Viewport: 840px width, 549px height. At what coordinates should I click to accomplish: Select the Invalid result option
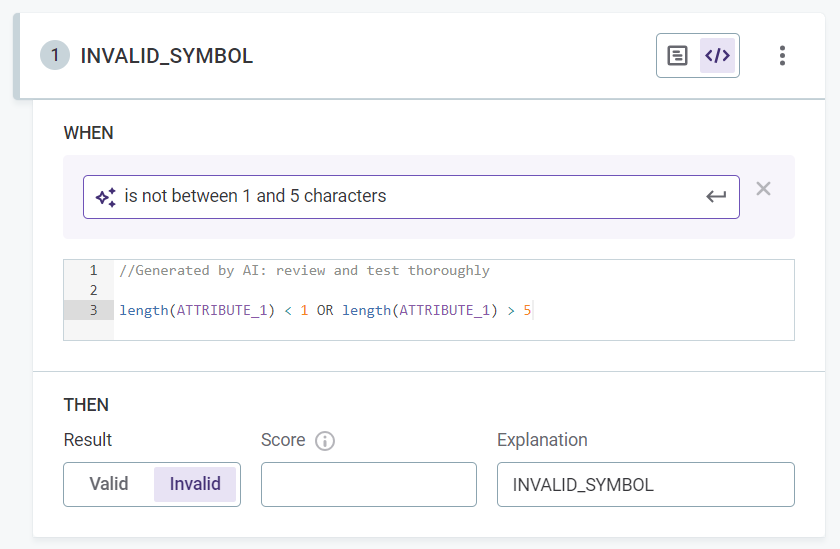(195, 484)
